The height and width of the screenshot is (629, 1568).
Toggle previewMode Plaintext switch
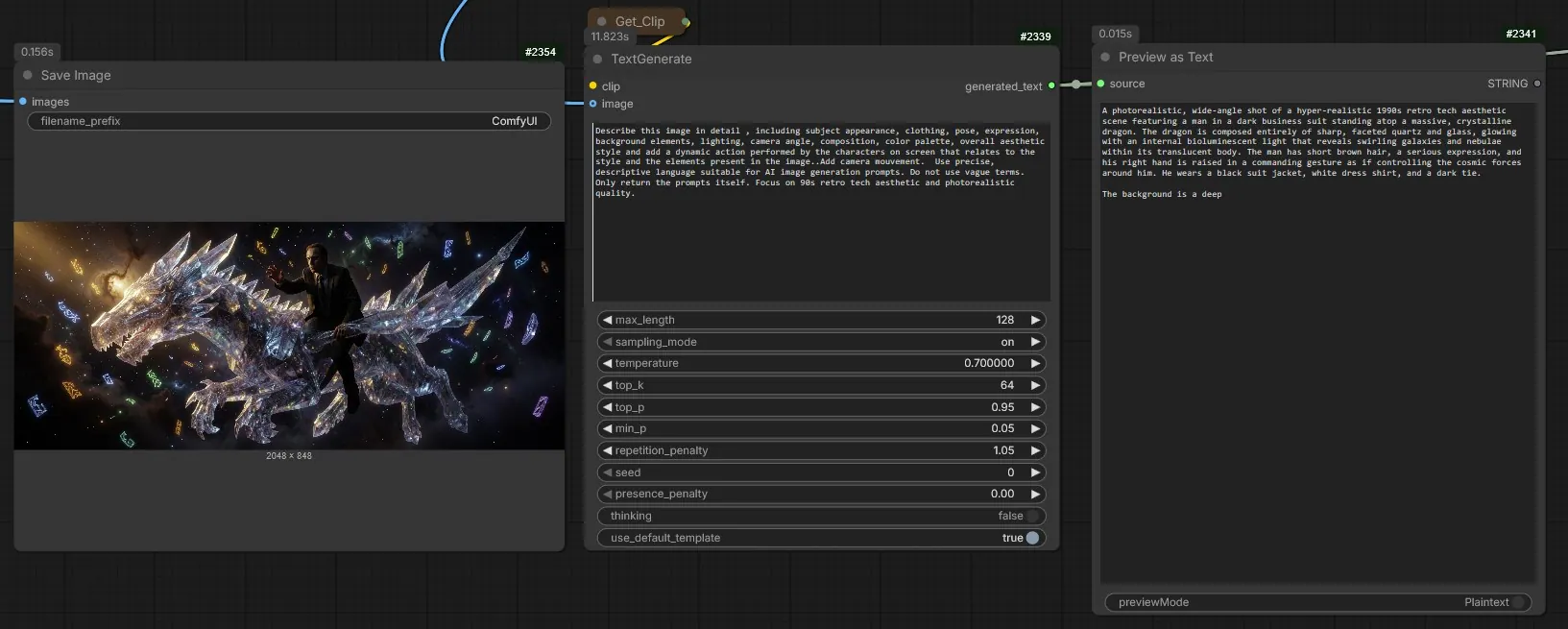coord(1518,602)
